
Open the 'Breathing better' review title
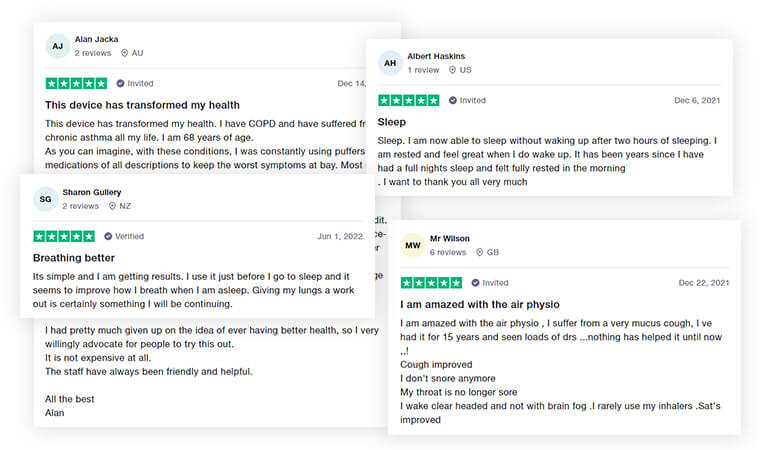tap(75, 257)
